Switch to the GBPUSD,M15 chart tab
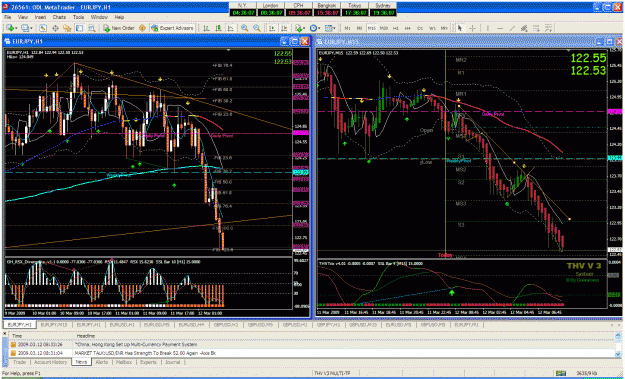The image size is (625, 379). [363, 325]
